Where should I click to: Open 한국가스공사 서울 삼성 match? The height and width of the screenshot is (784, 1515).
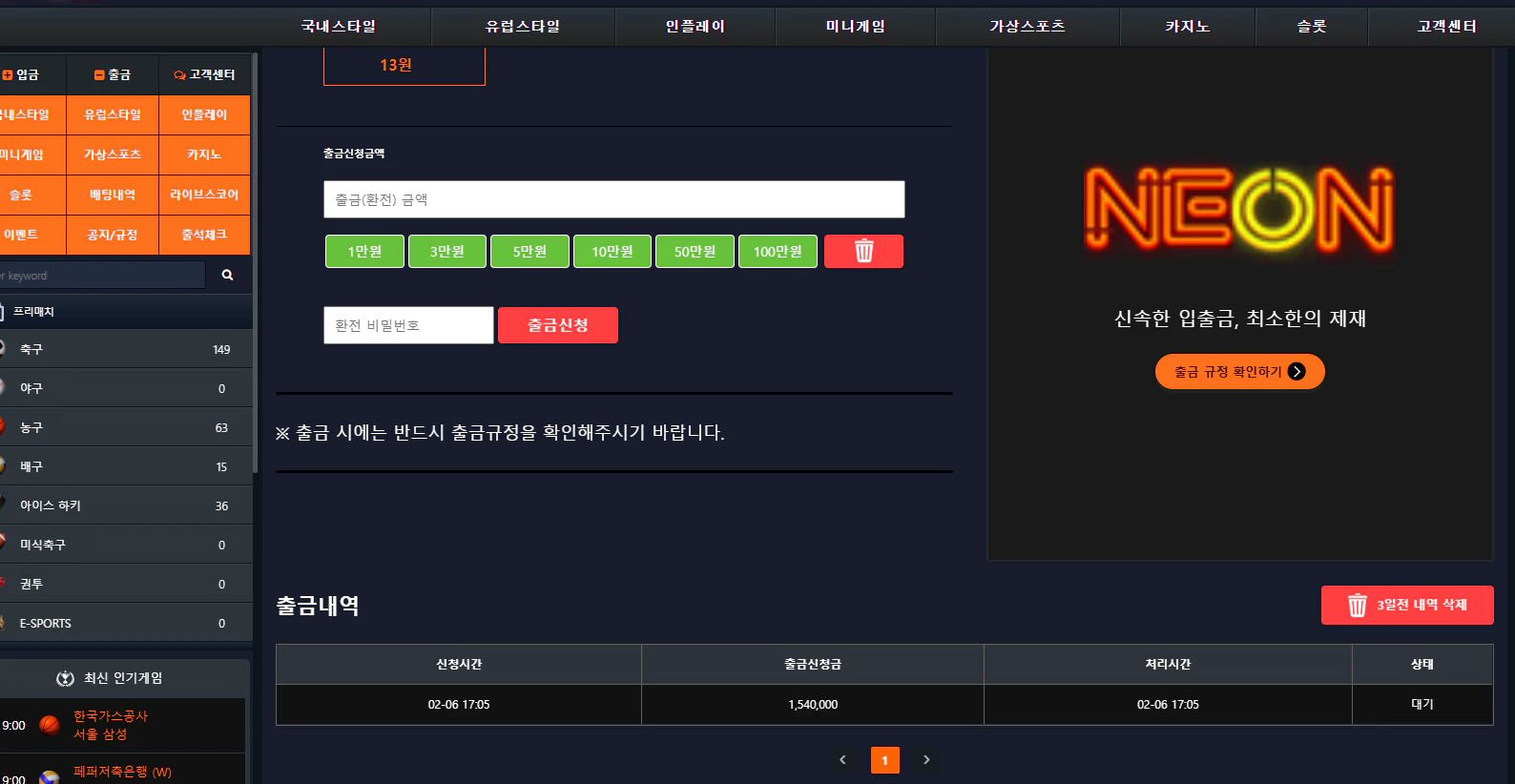point(122,726)
